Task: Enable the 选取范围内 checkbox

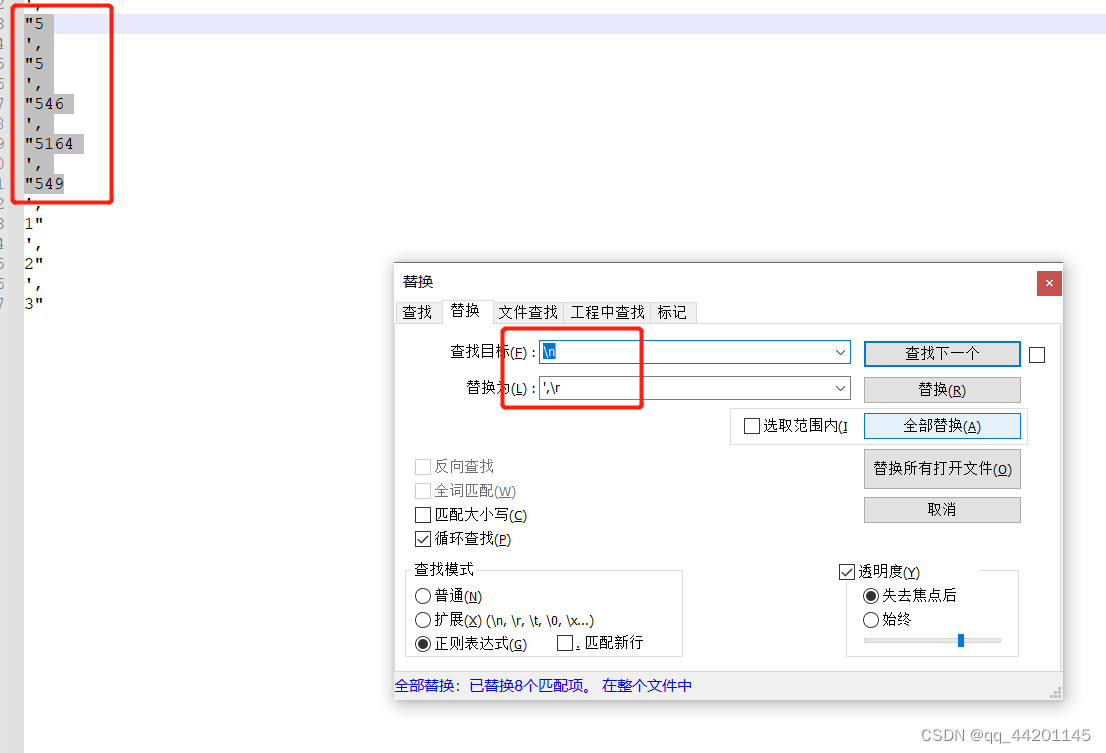Action: coord(751,426)
